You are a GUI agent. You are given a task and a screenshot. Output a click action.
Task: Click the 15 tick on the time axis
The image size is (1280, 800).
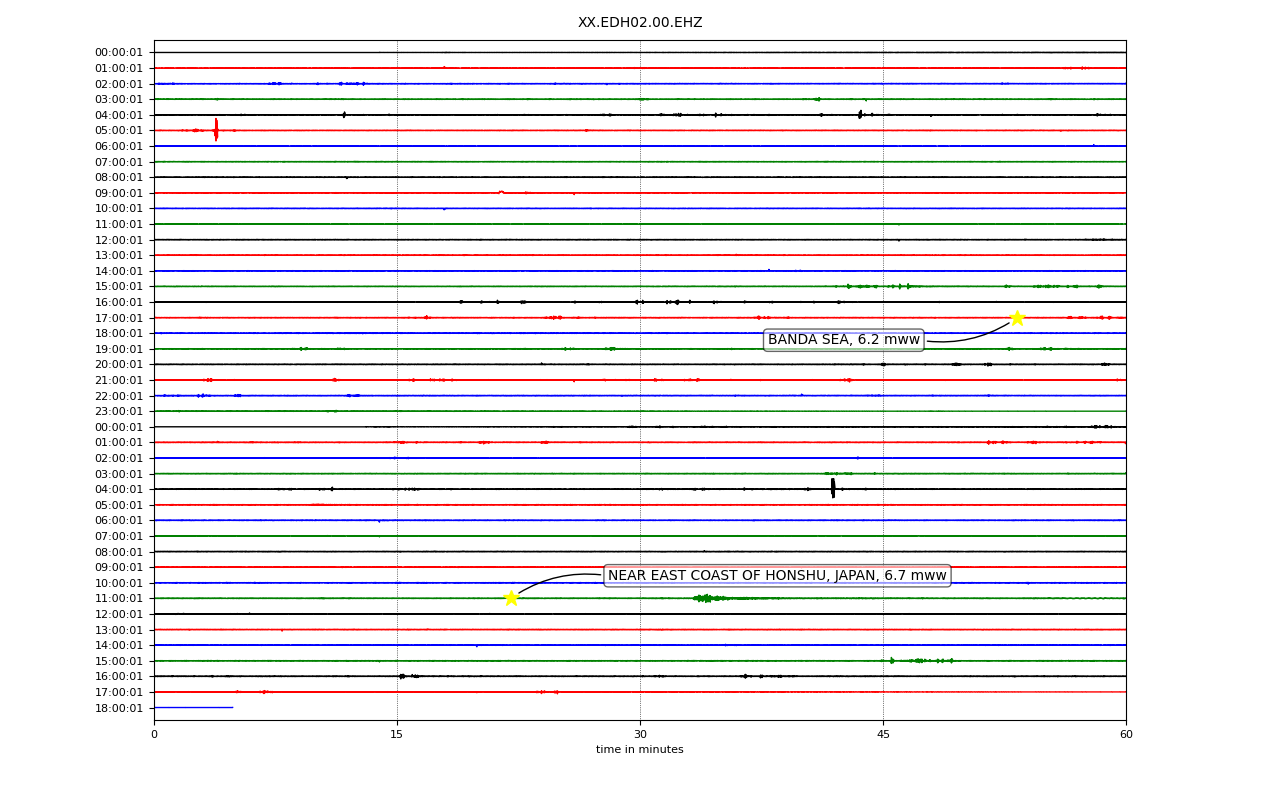tap(397, 735)
